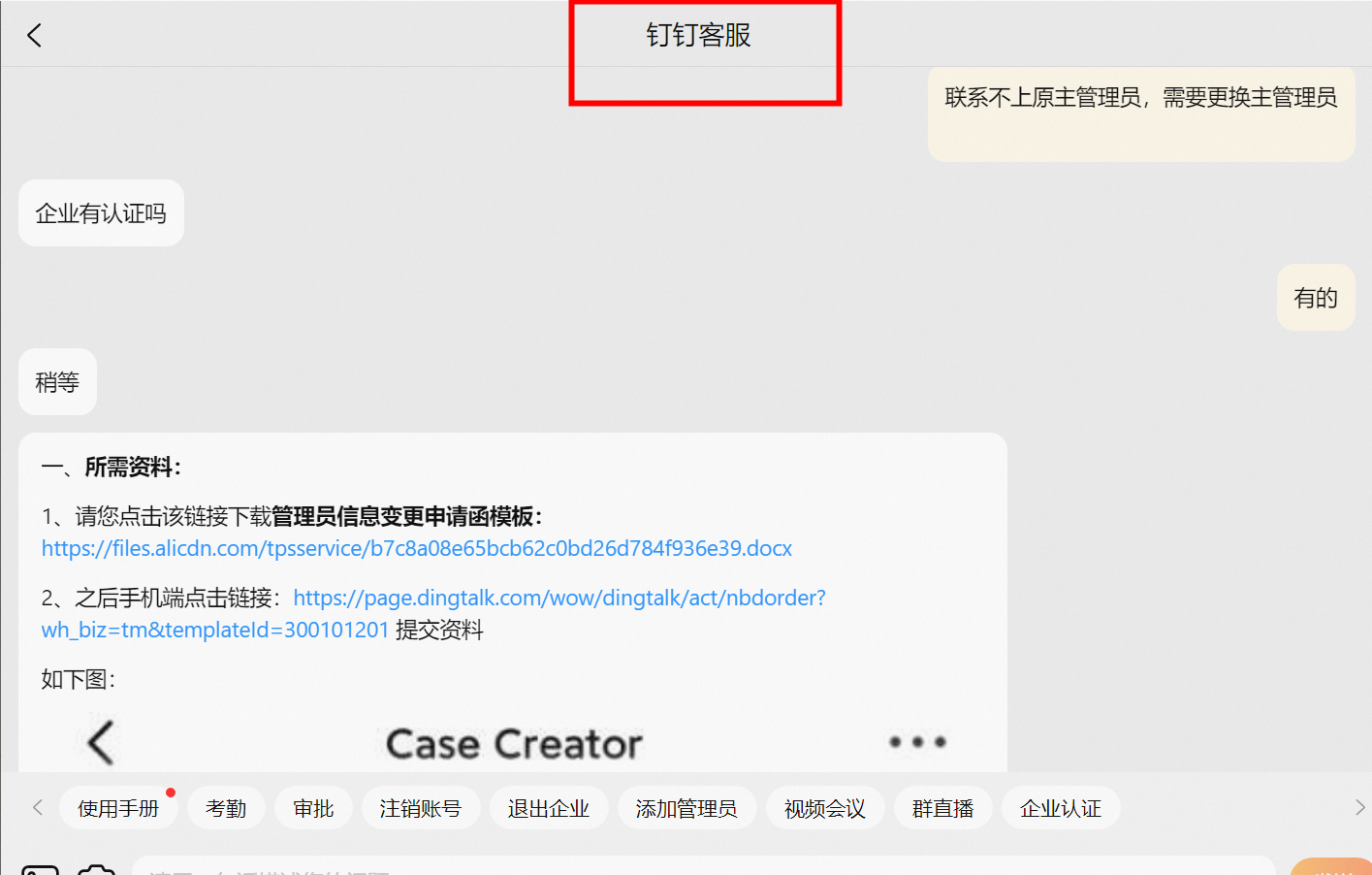The height and width of the screenshot is (875, 1372).
Task: Open the 视频会议 shortcut
Action: (x=824, y=808)
